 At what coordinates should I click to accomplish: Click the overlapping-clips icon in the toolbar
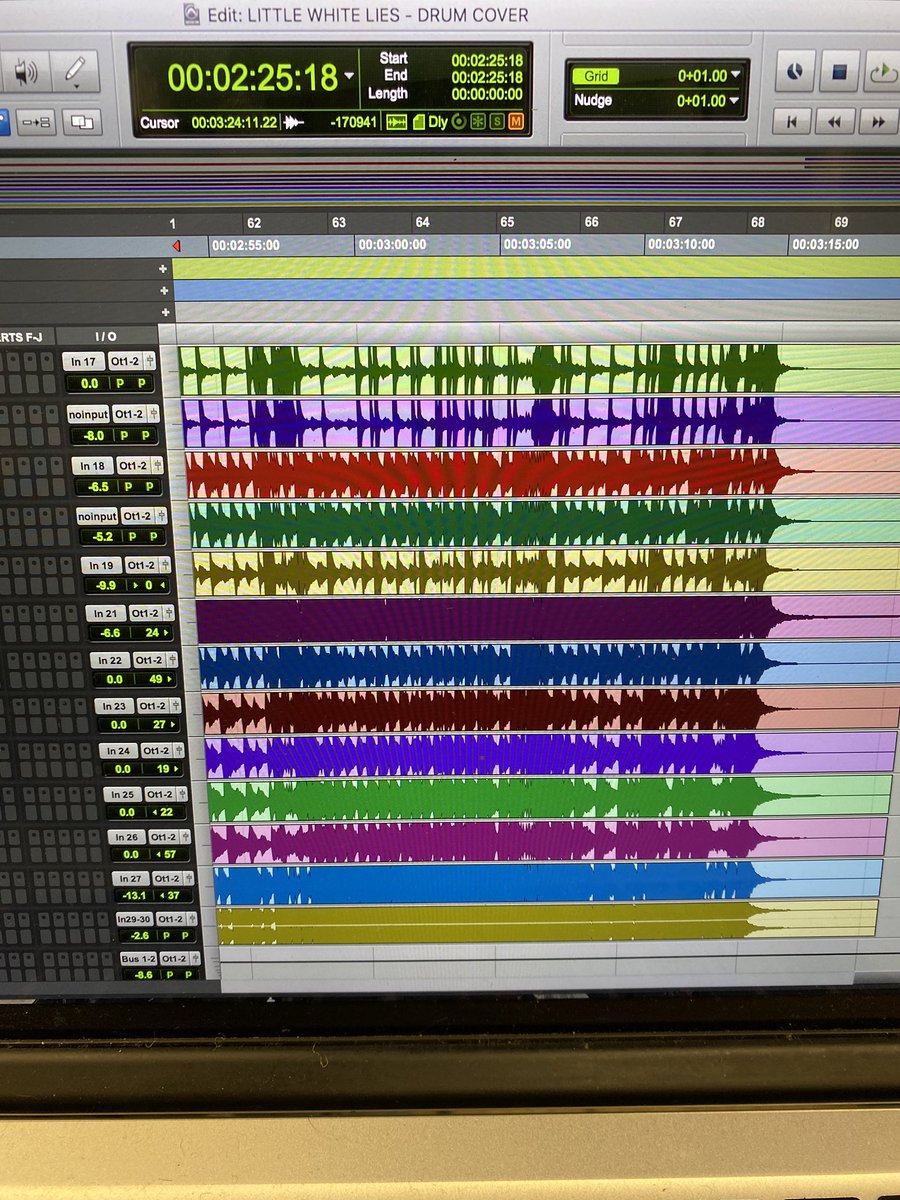tap(82, 123)
